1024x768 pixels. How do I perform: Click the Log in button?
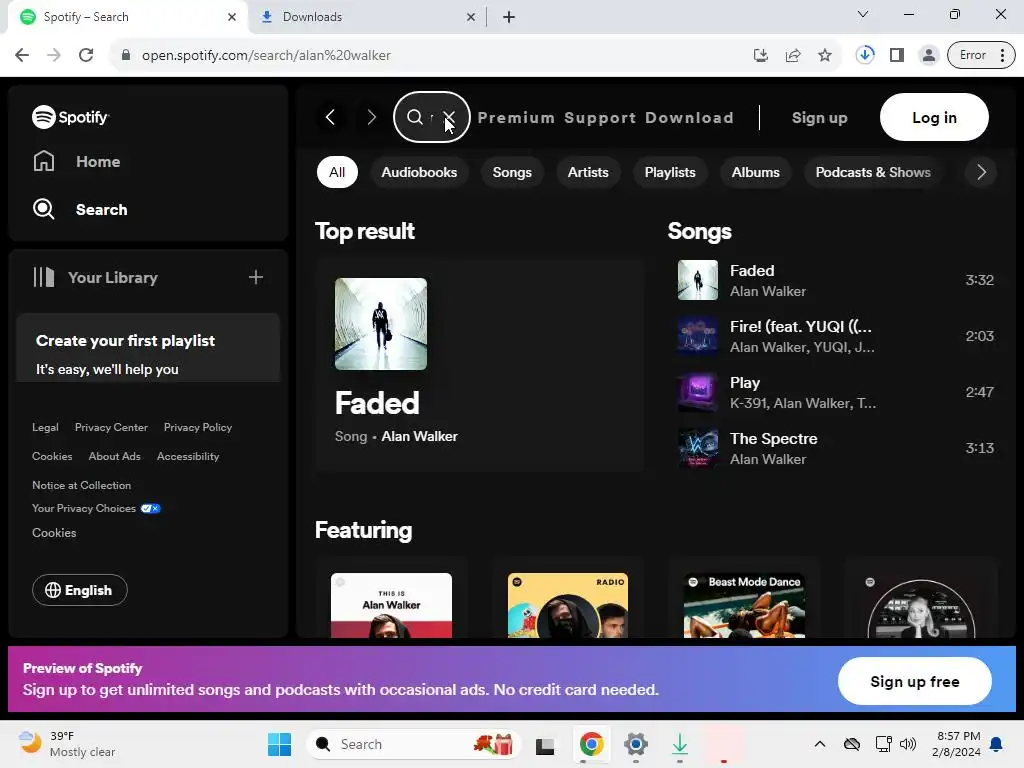tap(934, 118)
